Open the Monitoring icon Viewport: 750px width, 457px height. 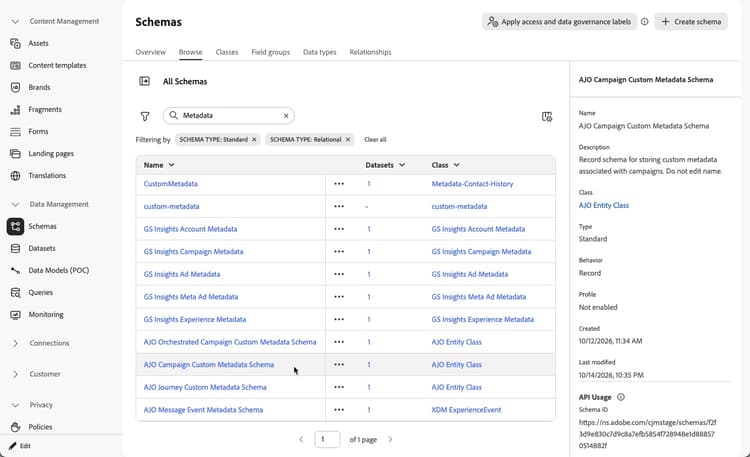[x=15, y=314]
